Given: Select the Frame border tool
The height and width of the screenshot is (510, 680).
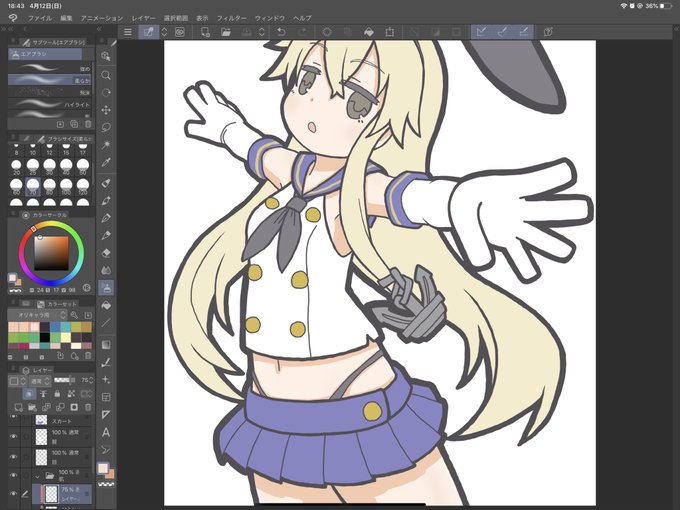Looking at the screenshot, I should tap(106, 397).
